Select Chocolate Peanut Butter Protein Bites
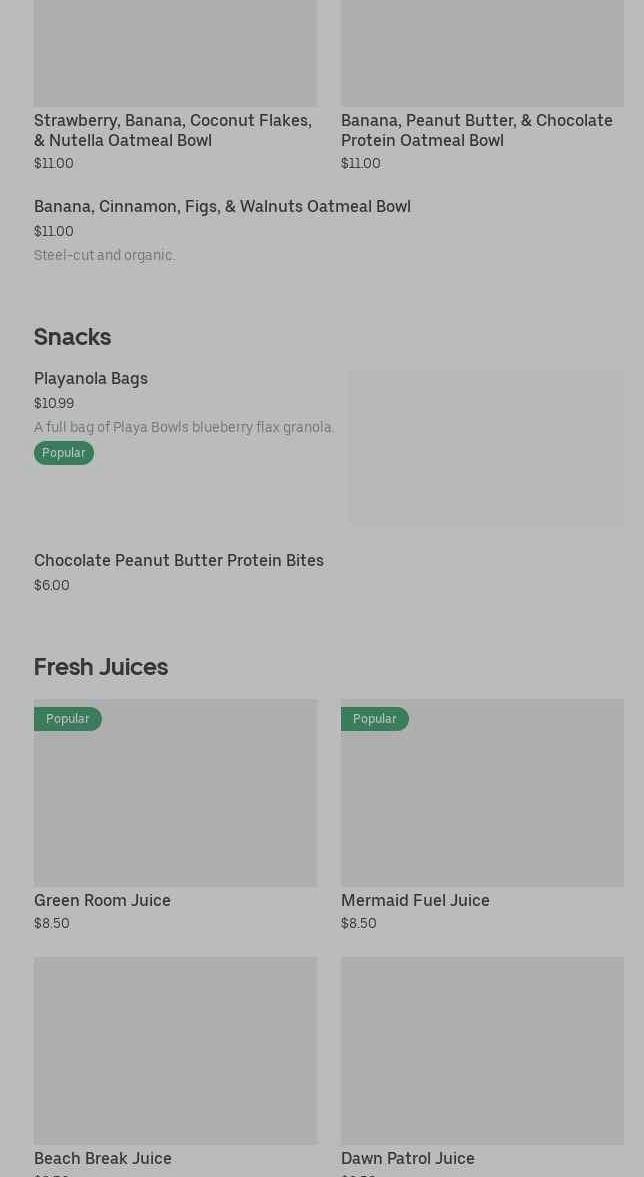 coord(179,561)
